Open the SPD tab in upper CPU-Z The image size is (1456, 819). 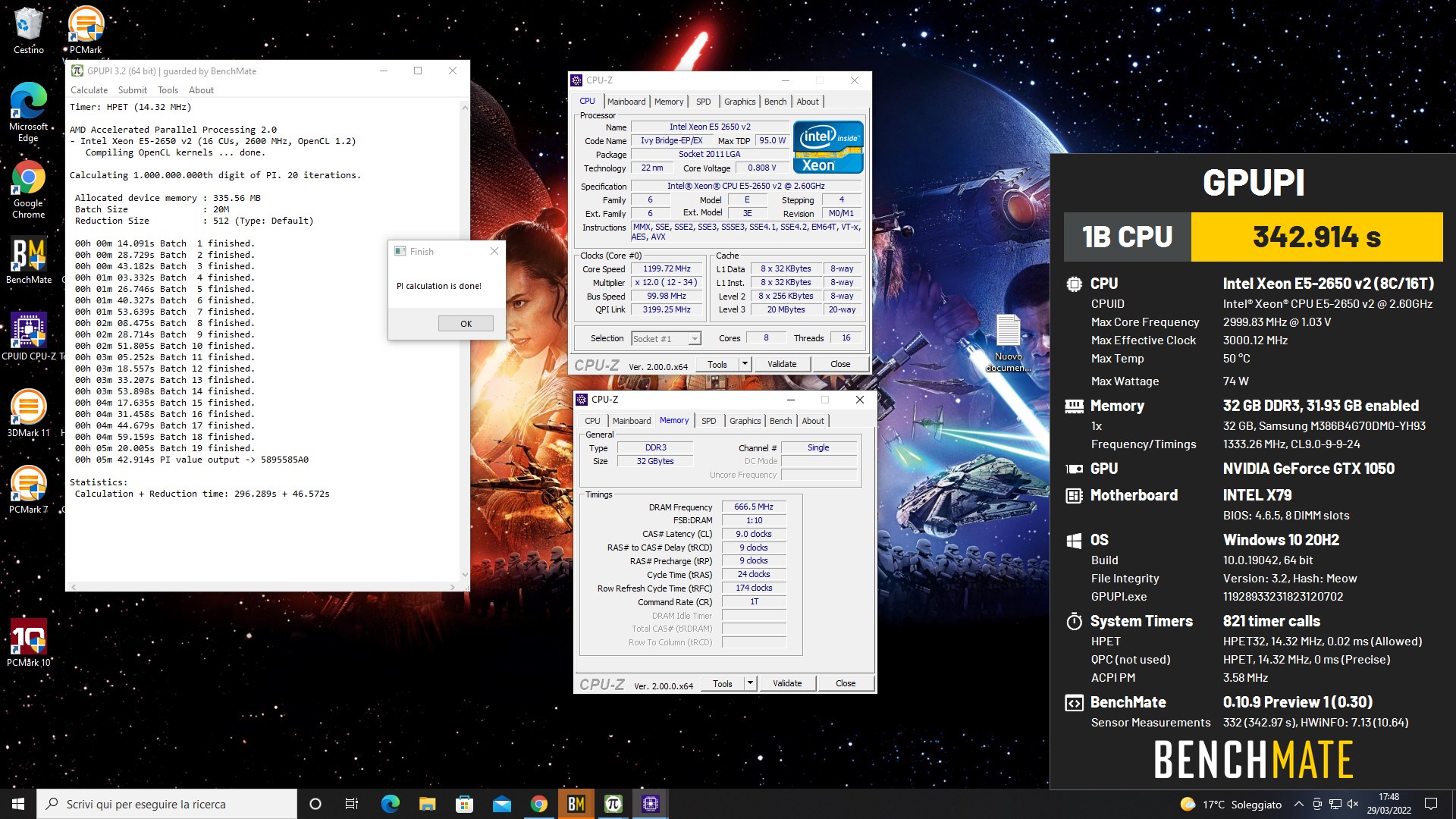704,102
